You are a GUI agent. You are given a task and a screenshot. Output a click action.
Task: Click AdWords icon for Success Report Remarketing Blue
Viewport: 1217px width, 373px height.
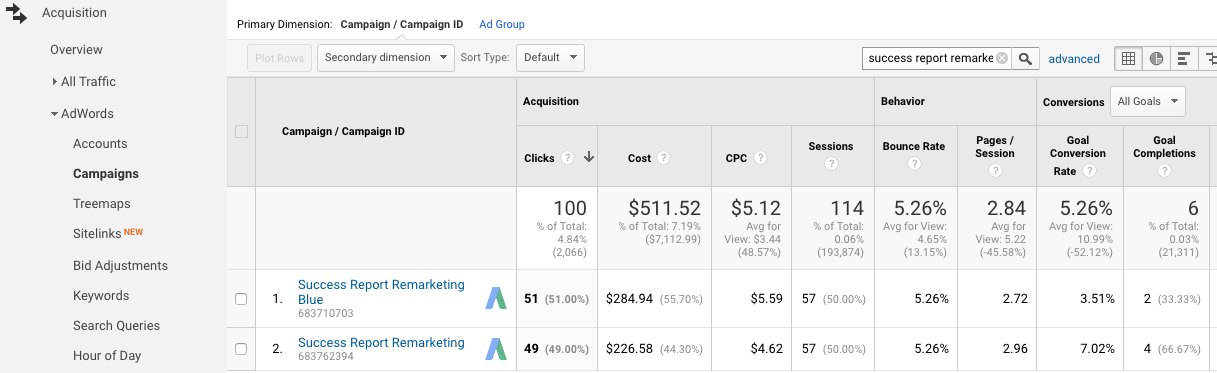click(x=496, y=299)
